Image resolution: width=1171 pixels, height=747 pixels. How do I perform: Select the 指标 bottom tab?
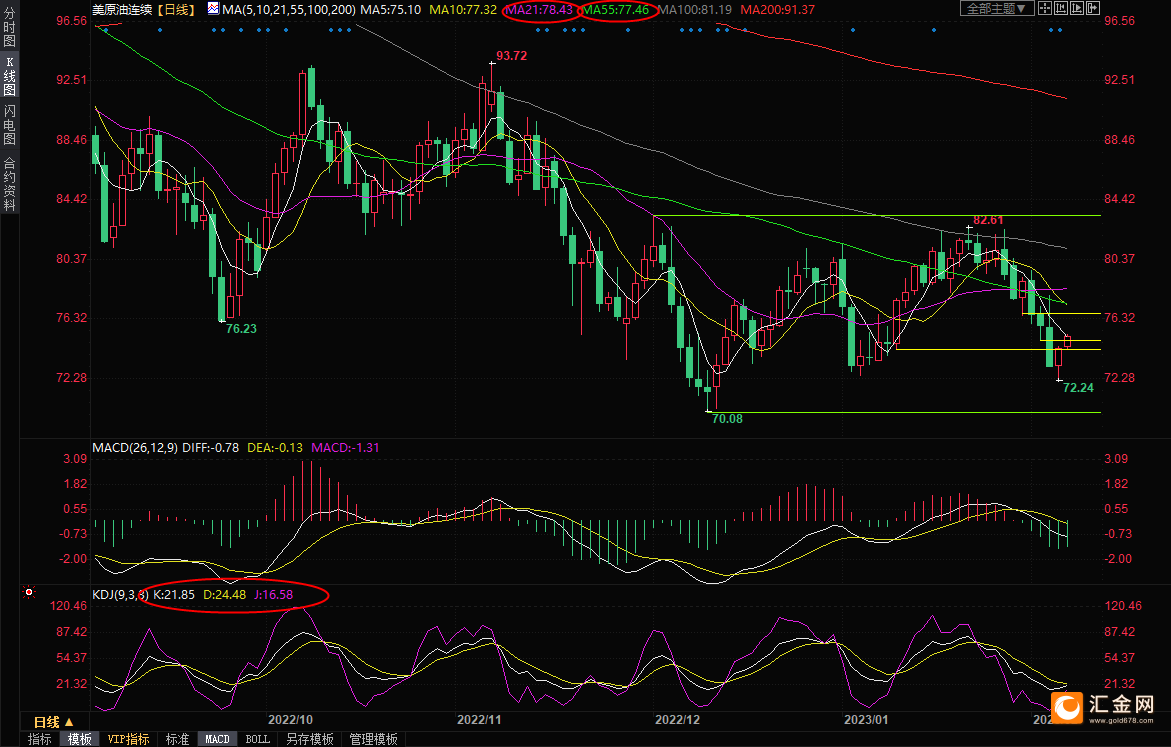40,739
